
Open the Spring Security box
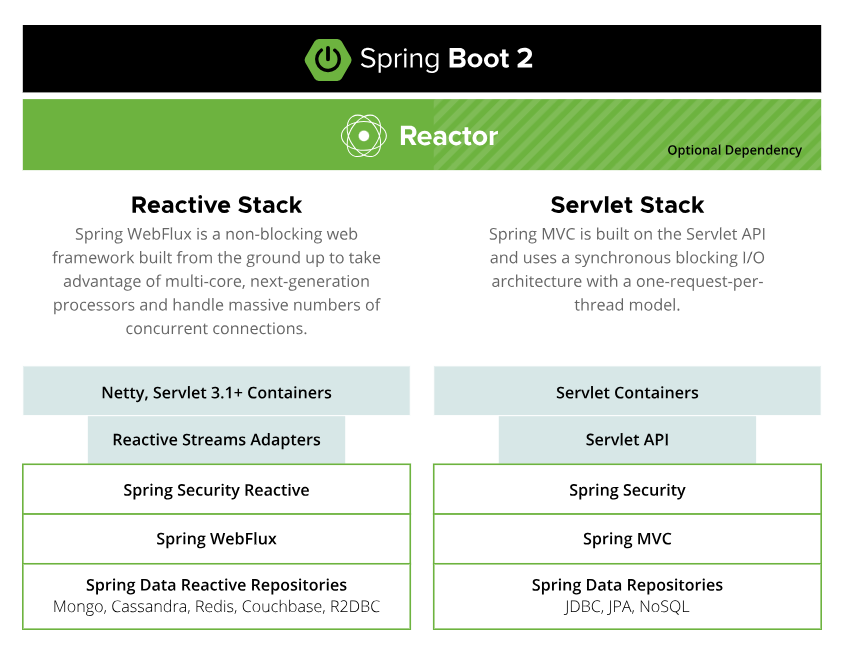pos(627,490)
